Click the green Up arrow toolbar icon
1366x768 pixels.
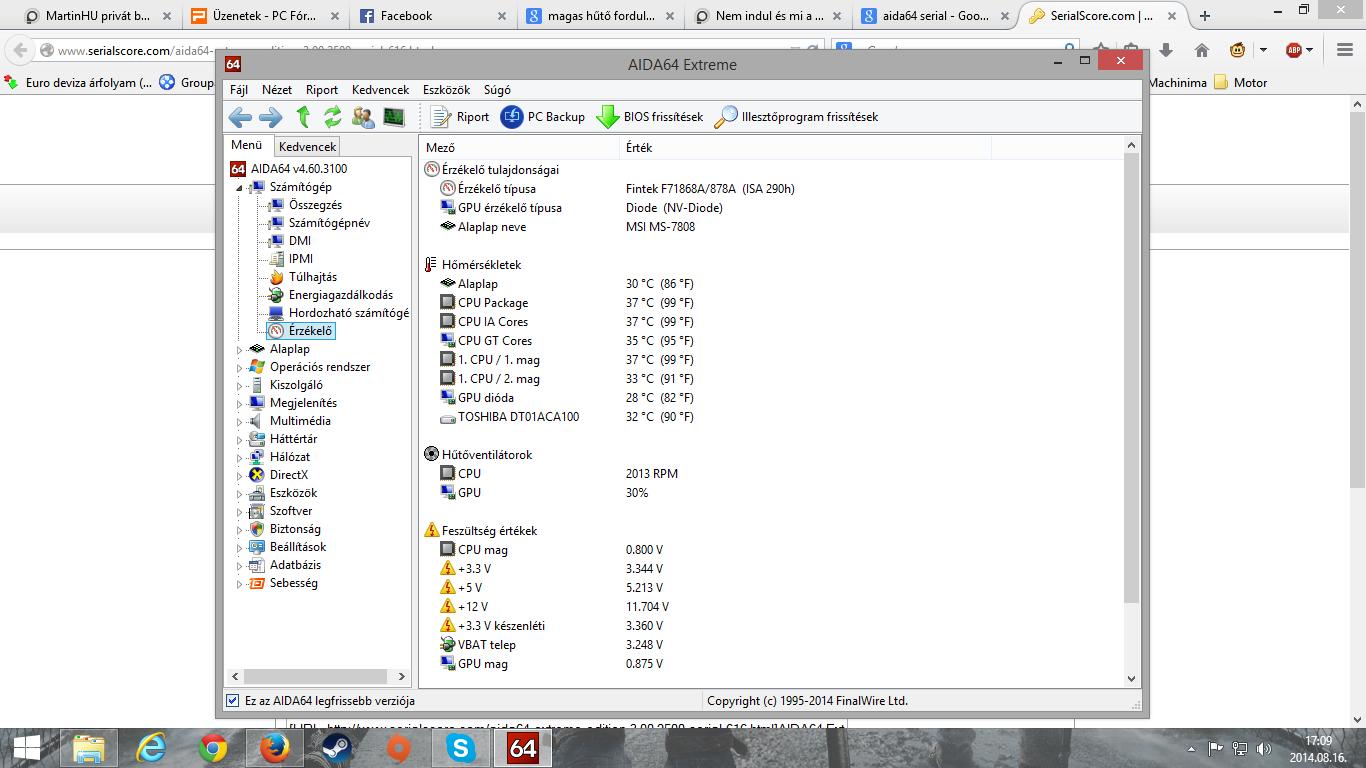(303, 117)
